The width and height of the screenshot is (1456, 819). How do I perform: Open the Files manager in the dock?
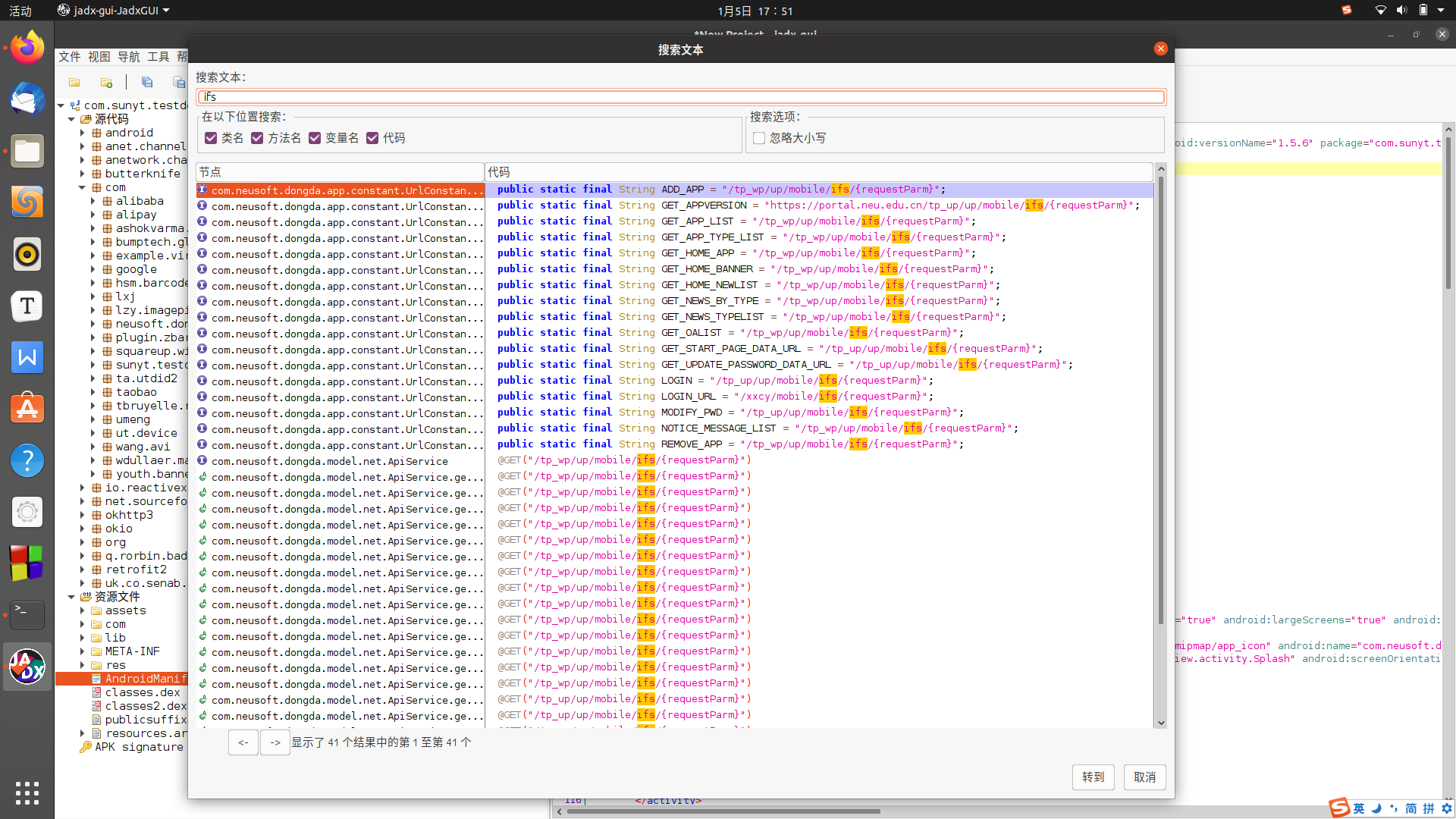tap(27, 151)
